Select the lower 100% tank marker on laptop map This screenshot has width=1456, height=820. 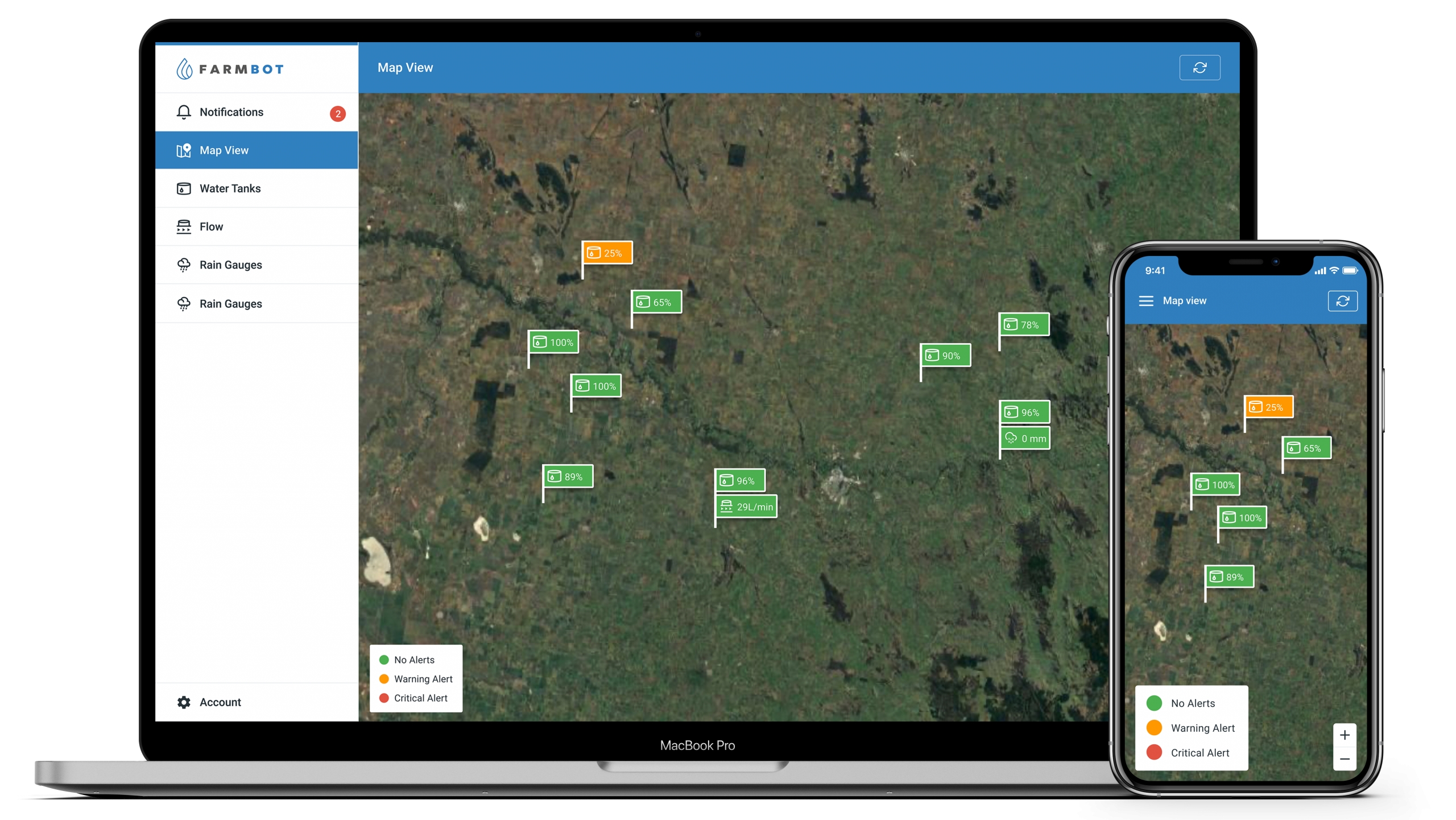coord(596,386)
